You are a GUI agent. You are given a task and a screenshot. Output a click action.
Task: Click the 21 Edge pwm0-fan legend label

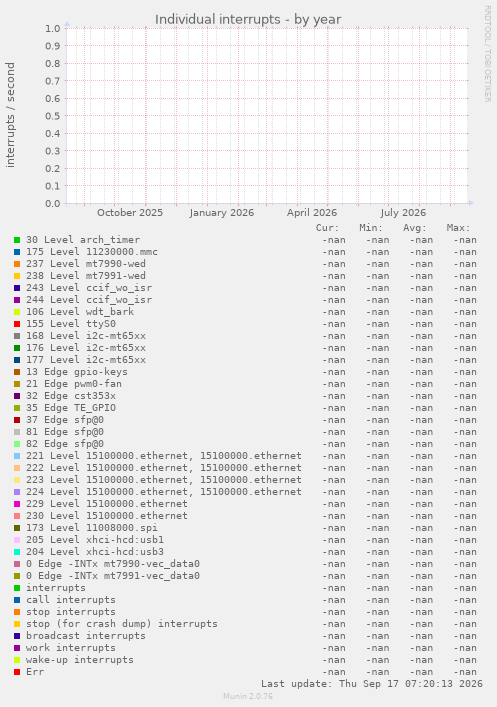click(x=74, y=384)
